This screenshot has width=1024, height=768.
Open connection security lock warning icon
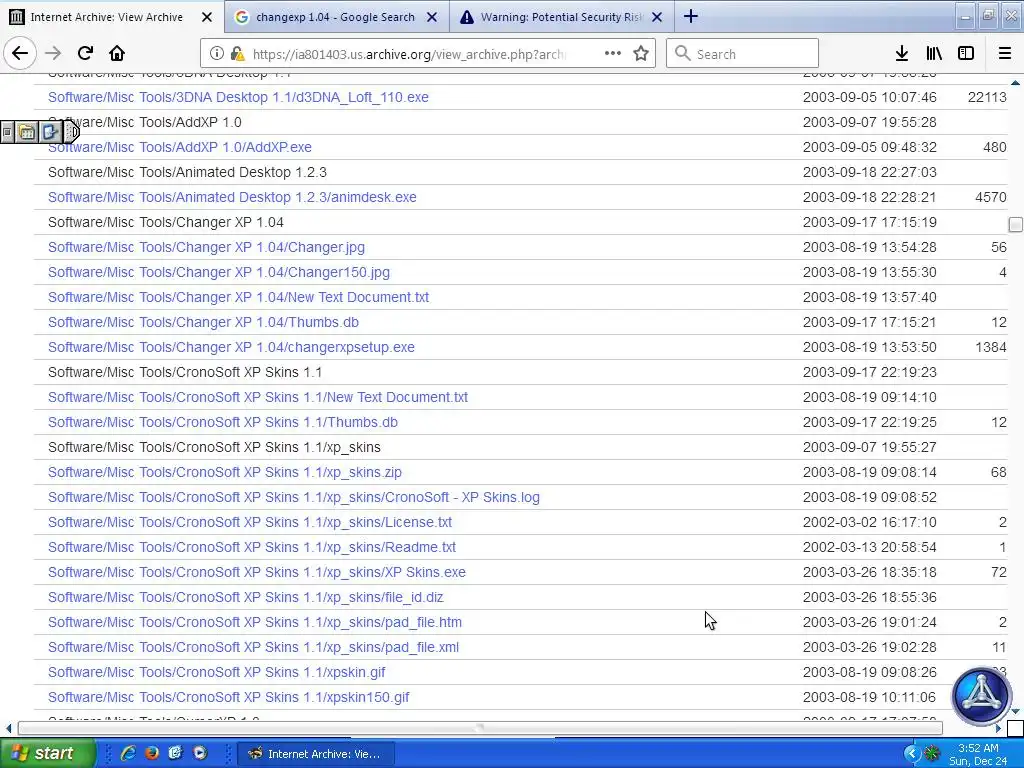238,54
